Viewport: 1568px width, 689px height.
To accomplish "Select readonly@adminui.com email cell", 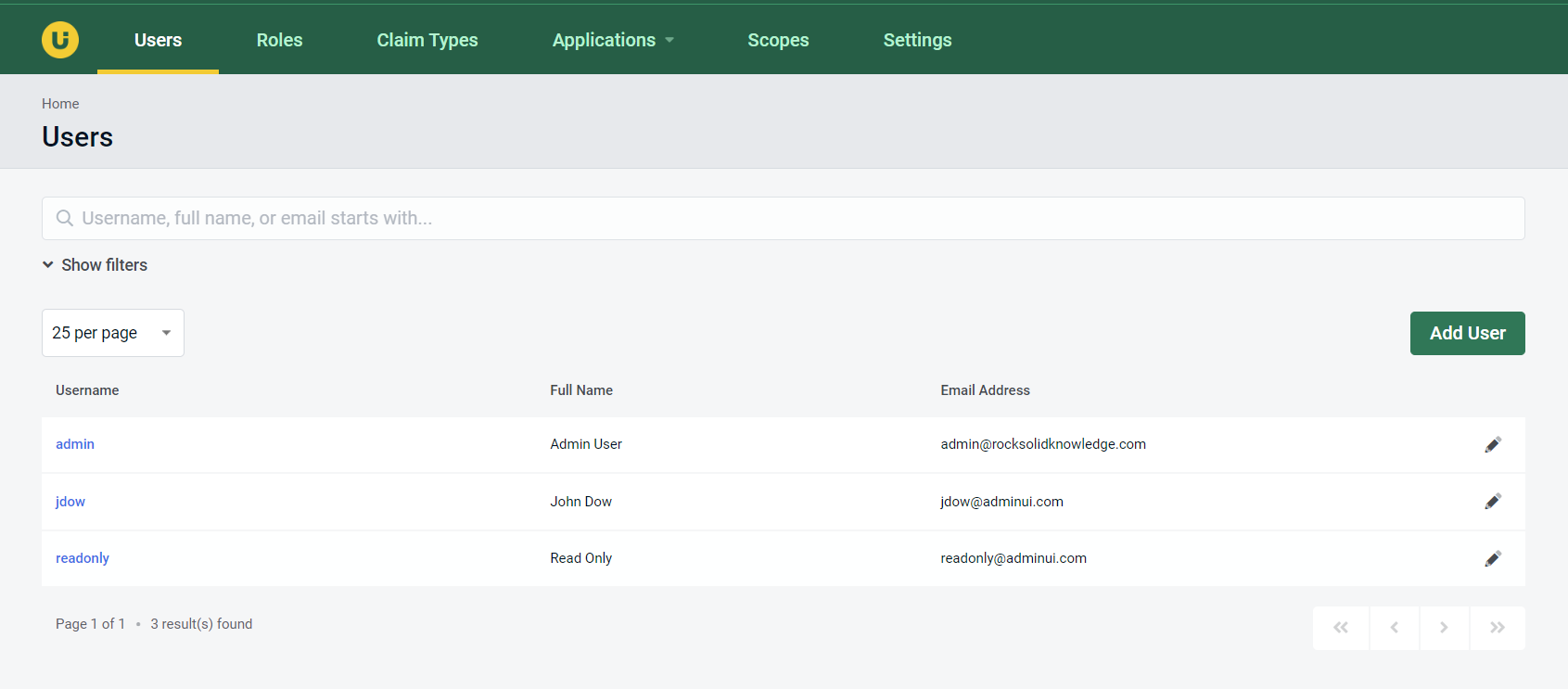I will point(1013,558).
